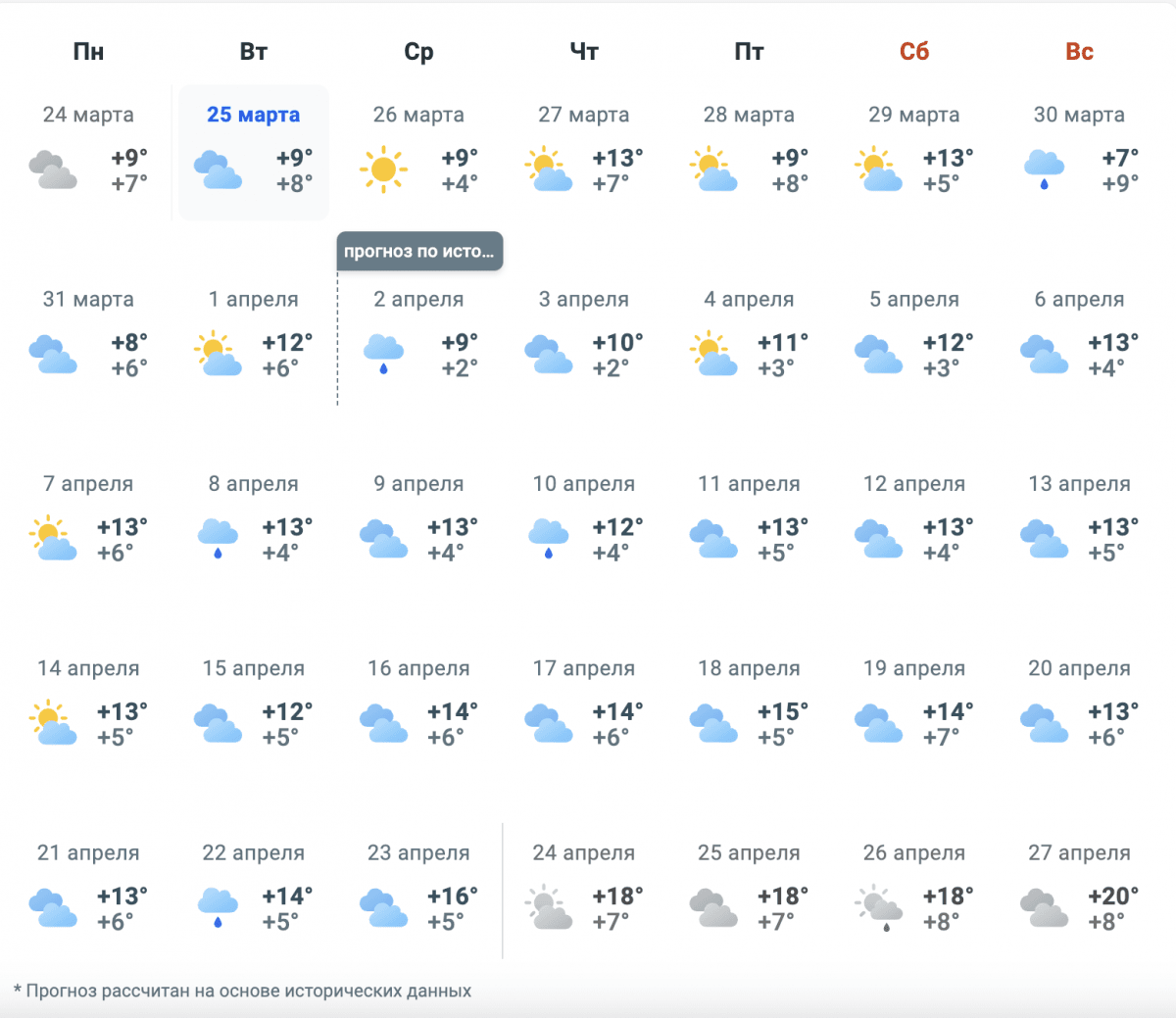Image resolution: width=1176 pixels, height=1018 pixels.
Task: Select the 18 апреля date
Action: pos(749,668)
